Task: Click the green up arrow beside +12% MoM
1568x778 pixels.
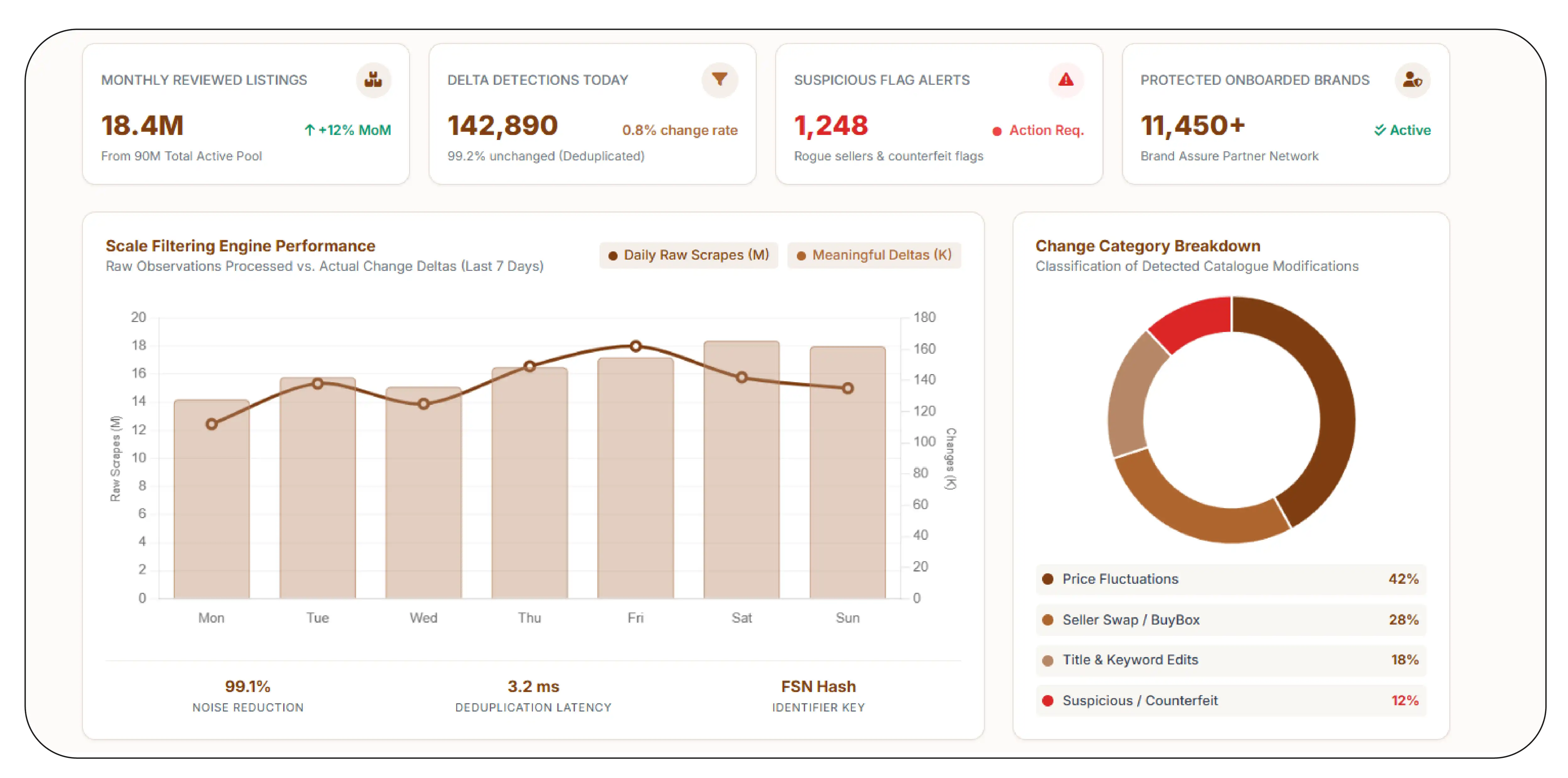Action: click(309, 130)
